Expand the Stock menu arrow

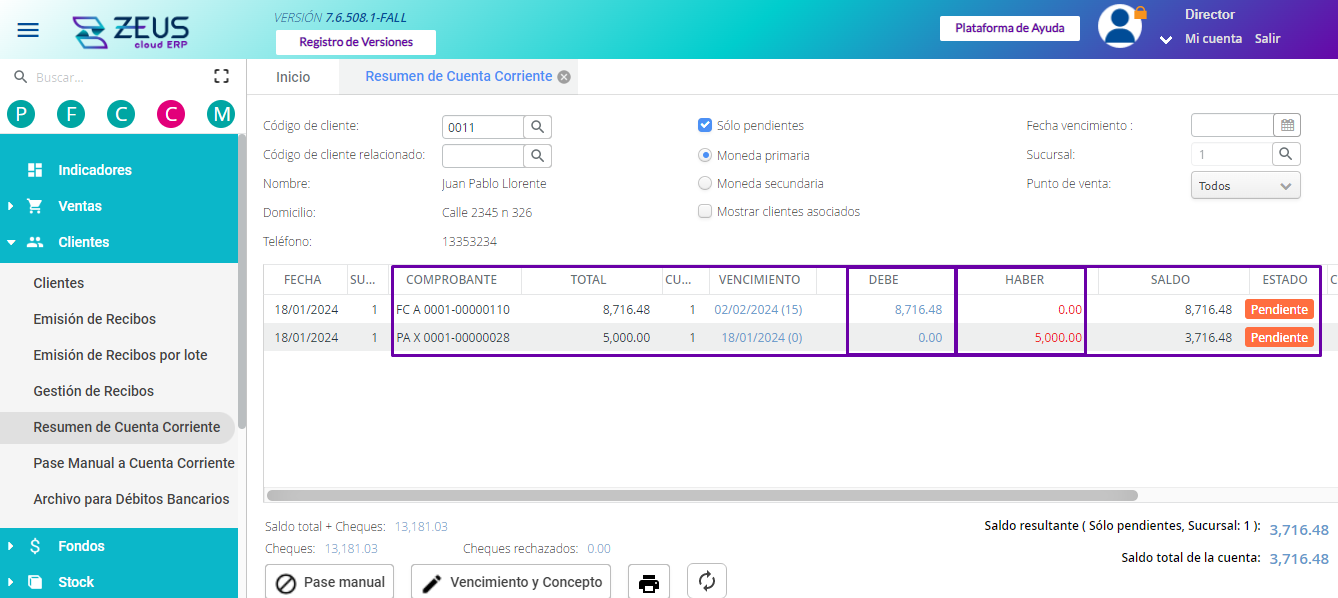point(11,582)
